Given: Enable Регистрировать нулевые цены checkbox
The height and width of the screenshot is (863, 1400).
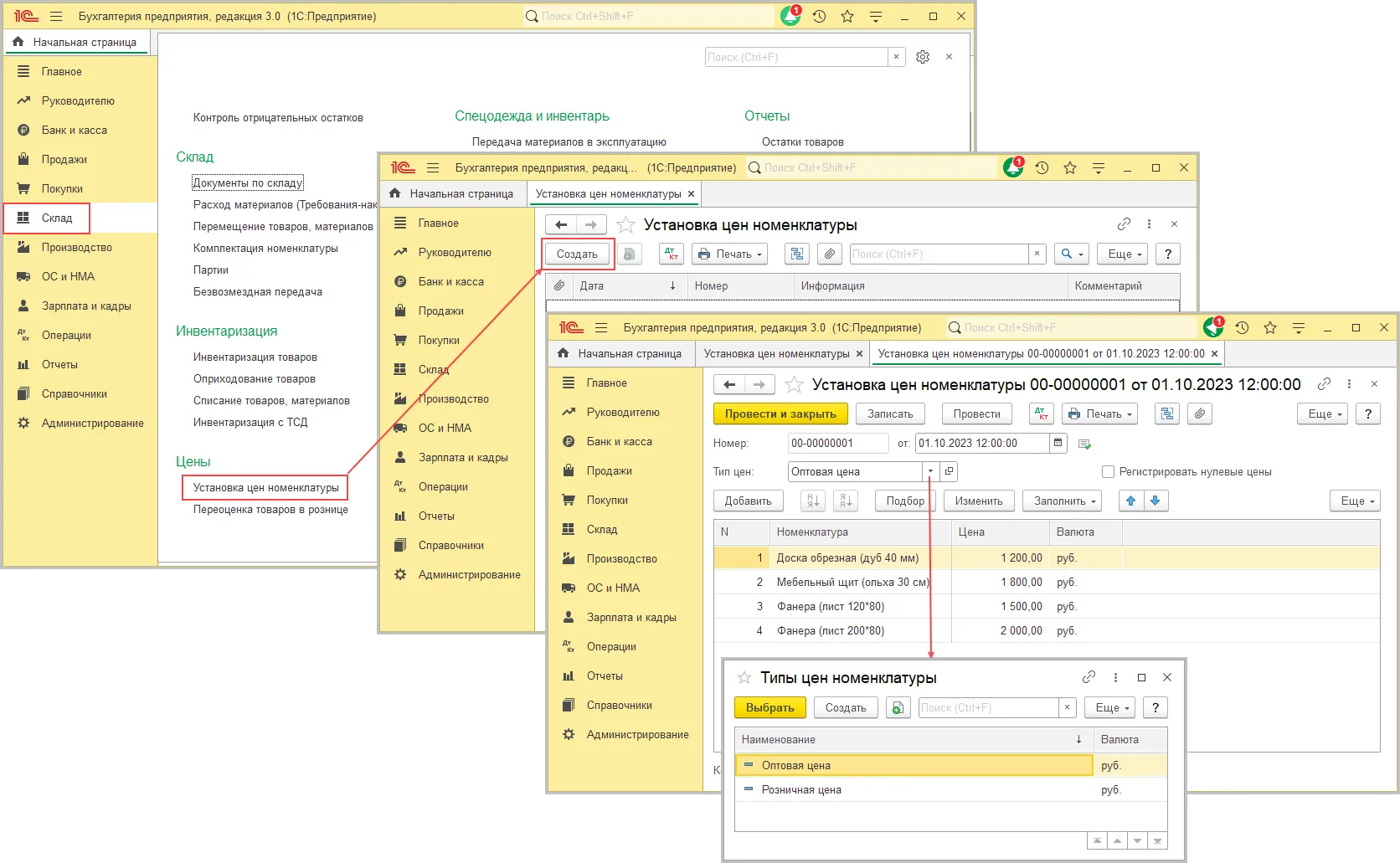Looking at the screenshot, I should 1108,472.
